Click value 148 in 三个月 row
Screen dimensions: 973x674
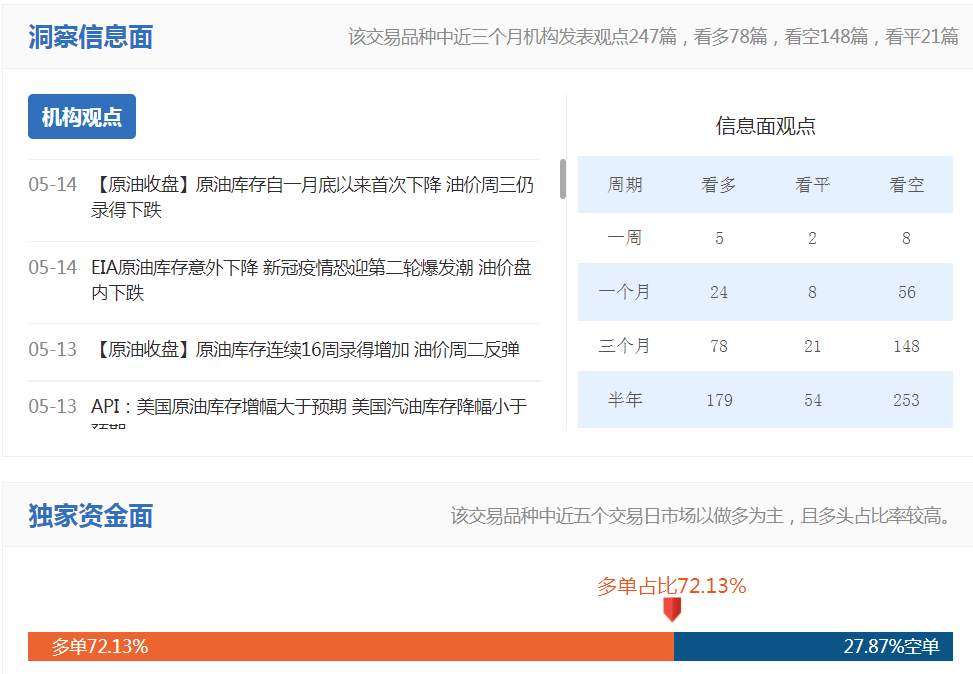[907, 346]
